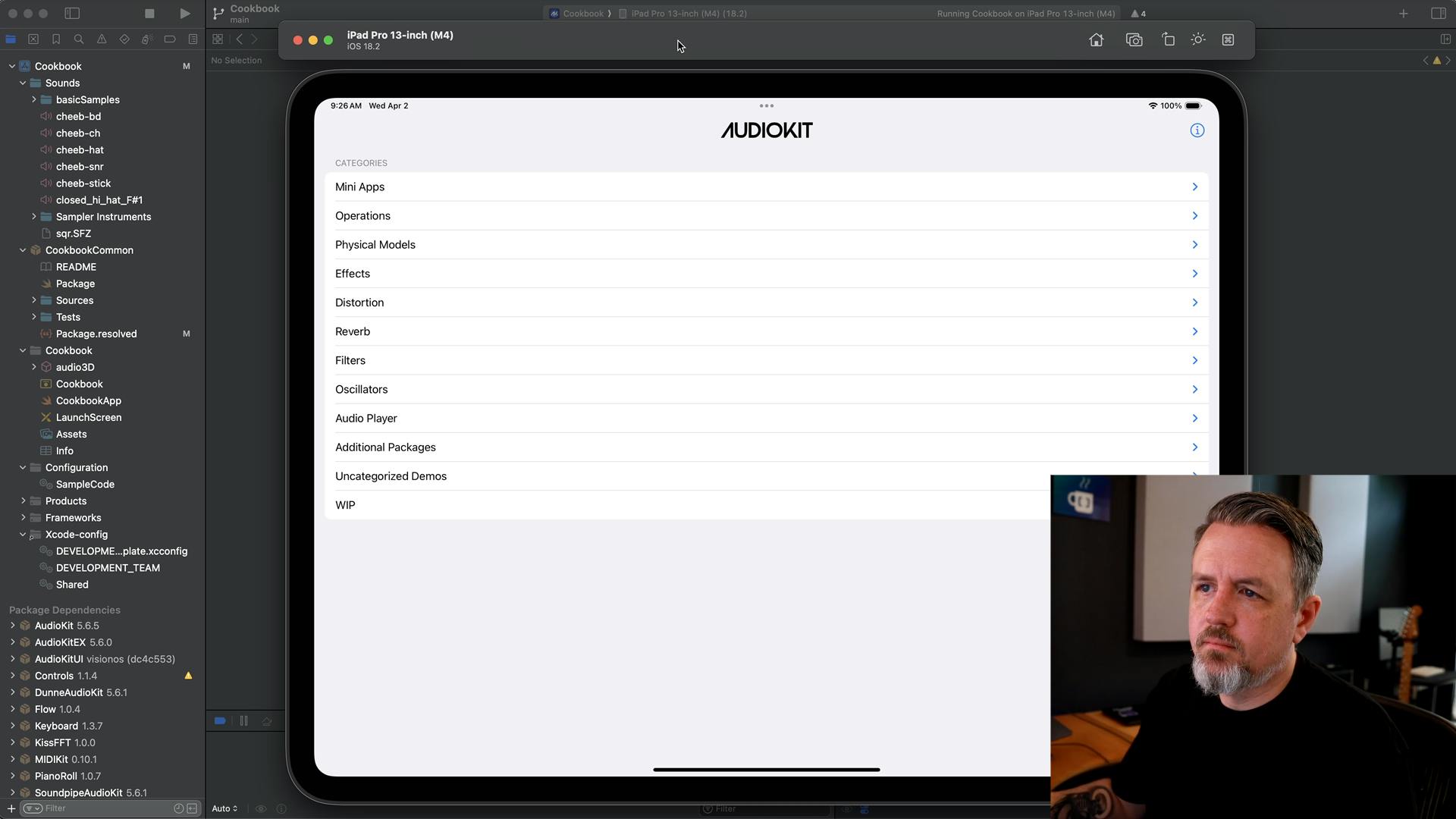Viewport: 1456px width, 819px height.
Task: Collapse the CookbookCommon package
Action: pos(23,250)
